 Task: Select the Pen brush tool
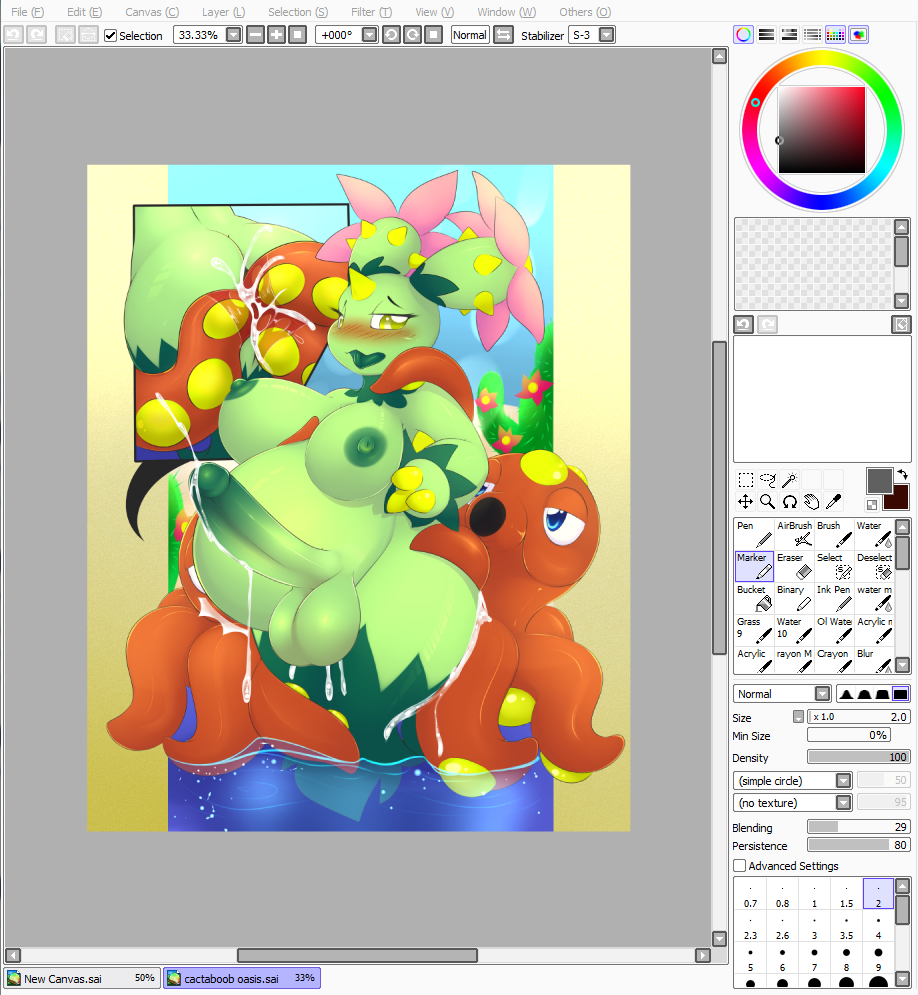coord(754,534)
